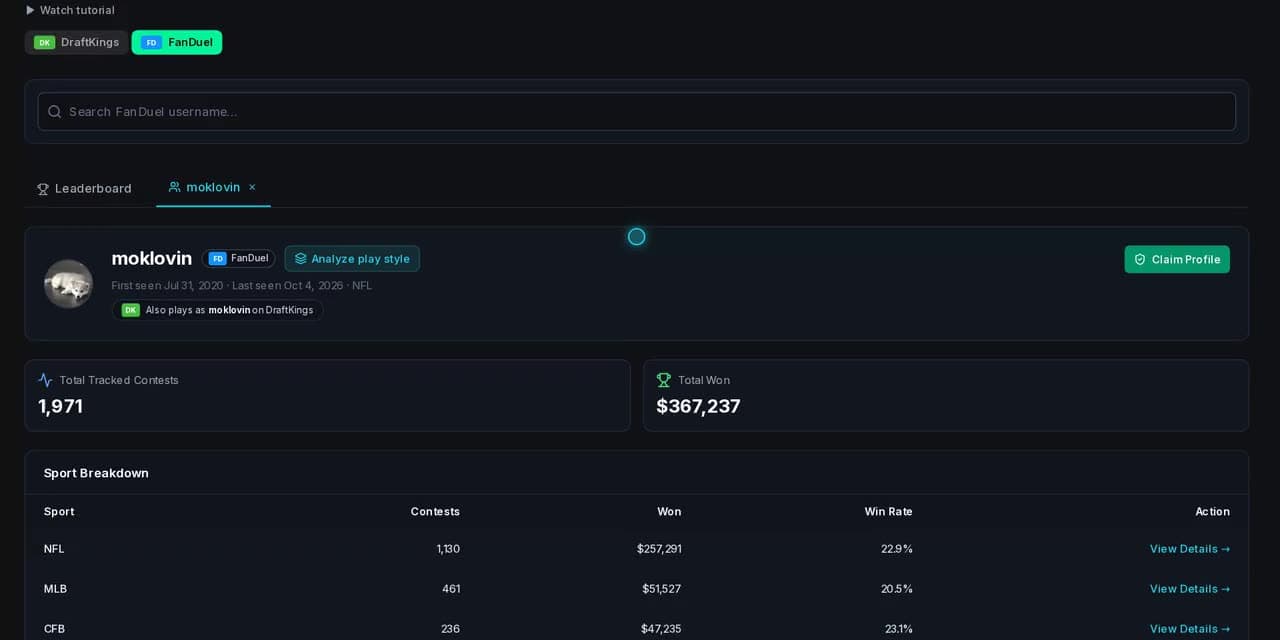
Task: Open the moklovin profile avatar
Action: [x=68, y=284]
